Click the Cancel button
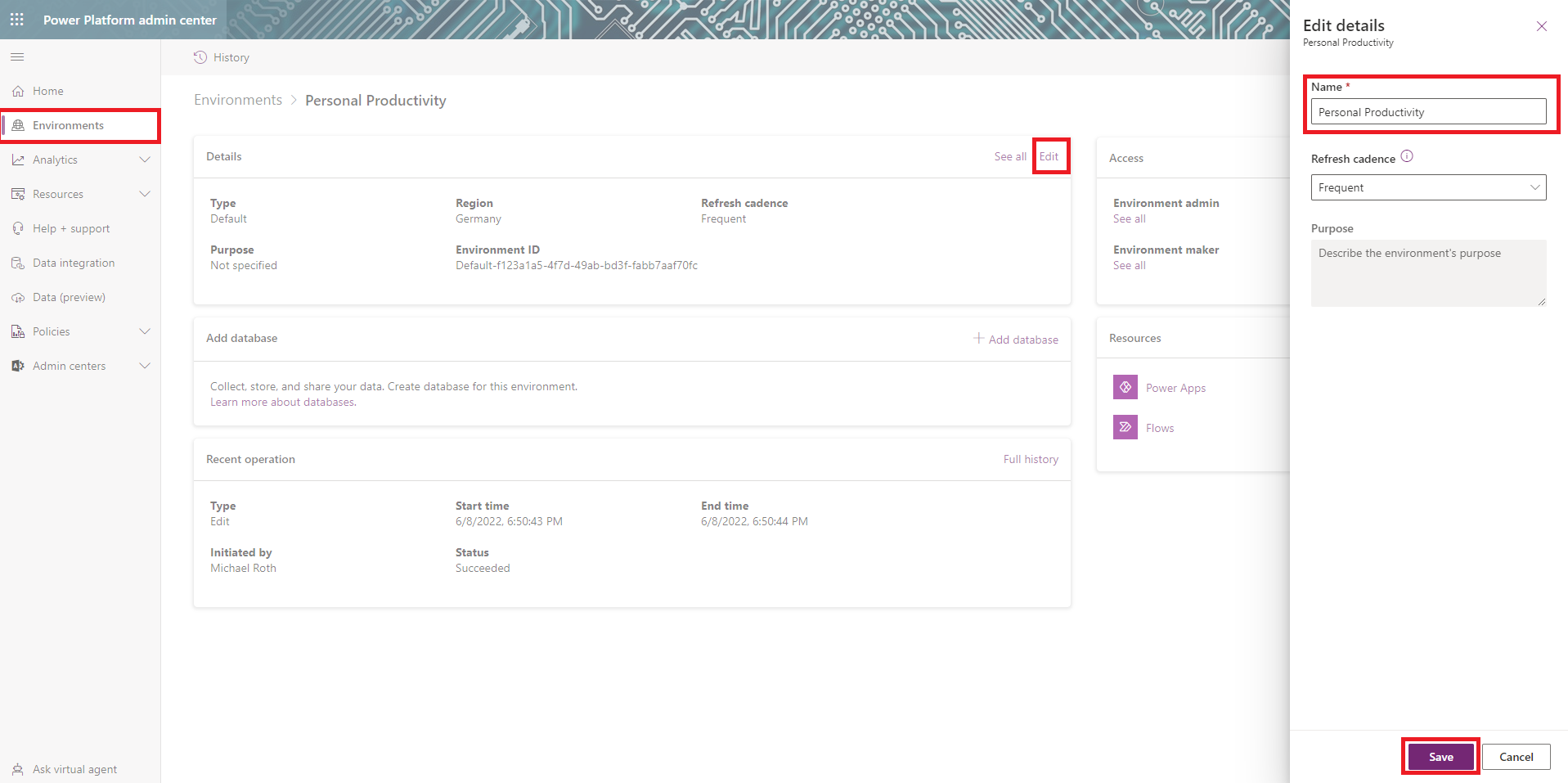1568x783 pixels. click(x=1516, y=757)
